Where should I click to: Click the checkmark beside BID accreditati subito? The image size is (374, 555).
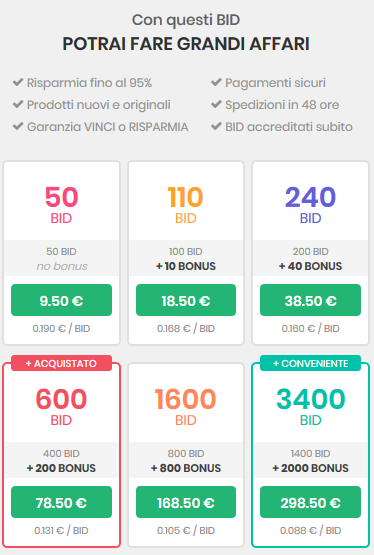pos(216,126)
